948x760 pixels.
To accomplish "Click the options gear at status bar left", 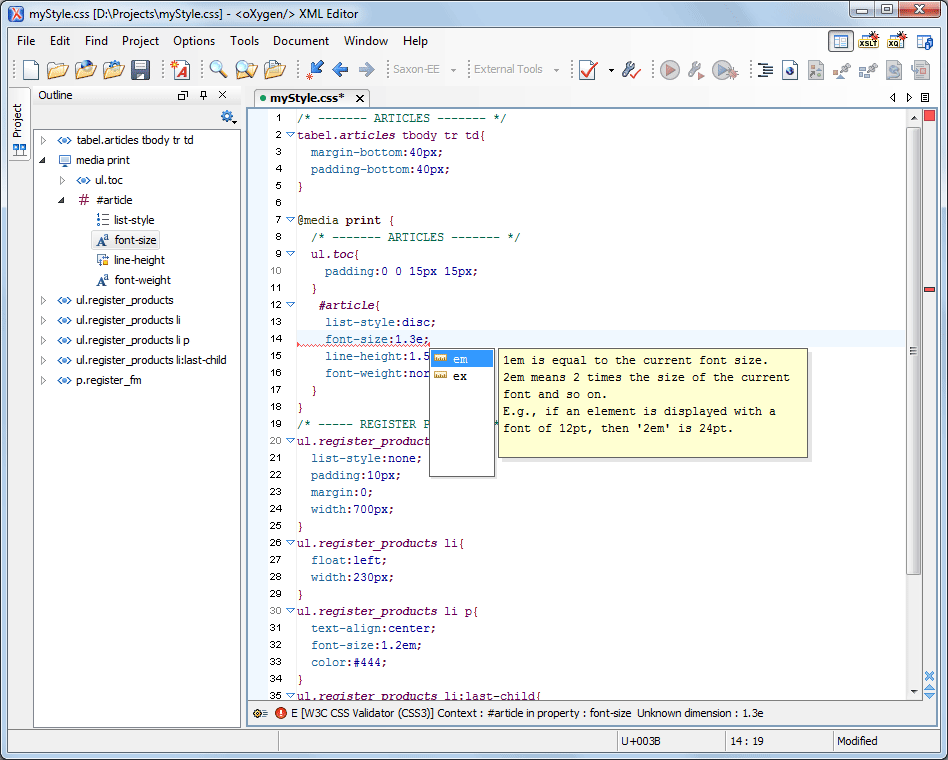I will click(x=261, y=713).
